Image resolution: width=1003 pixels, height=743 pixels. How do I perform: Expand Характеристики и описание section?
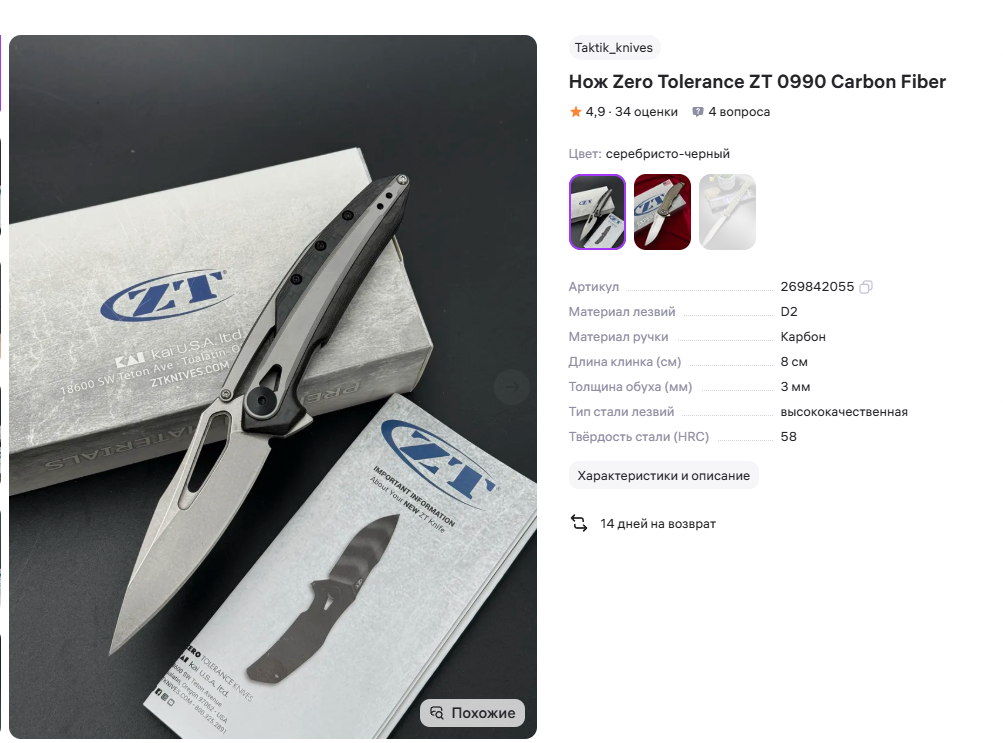(663, 476)
